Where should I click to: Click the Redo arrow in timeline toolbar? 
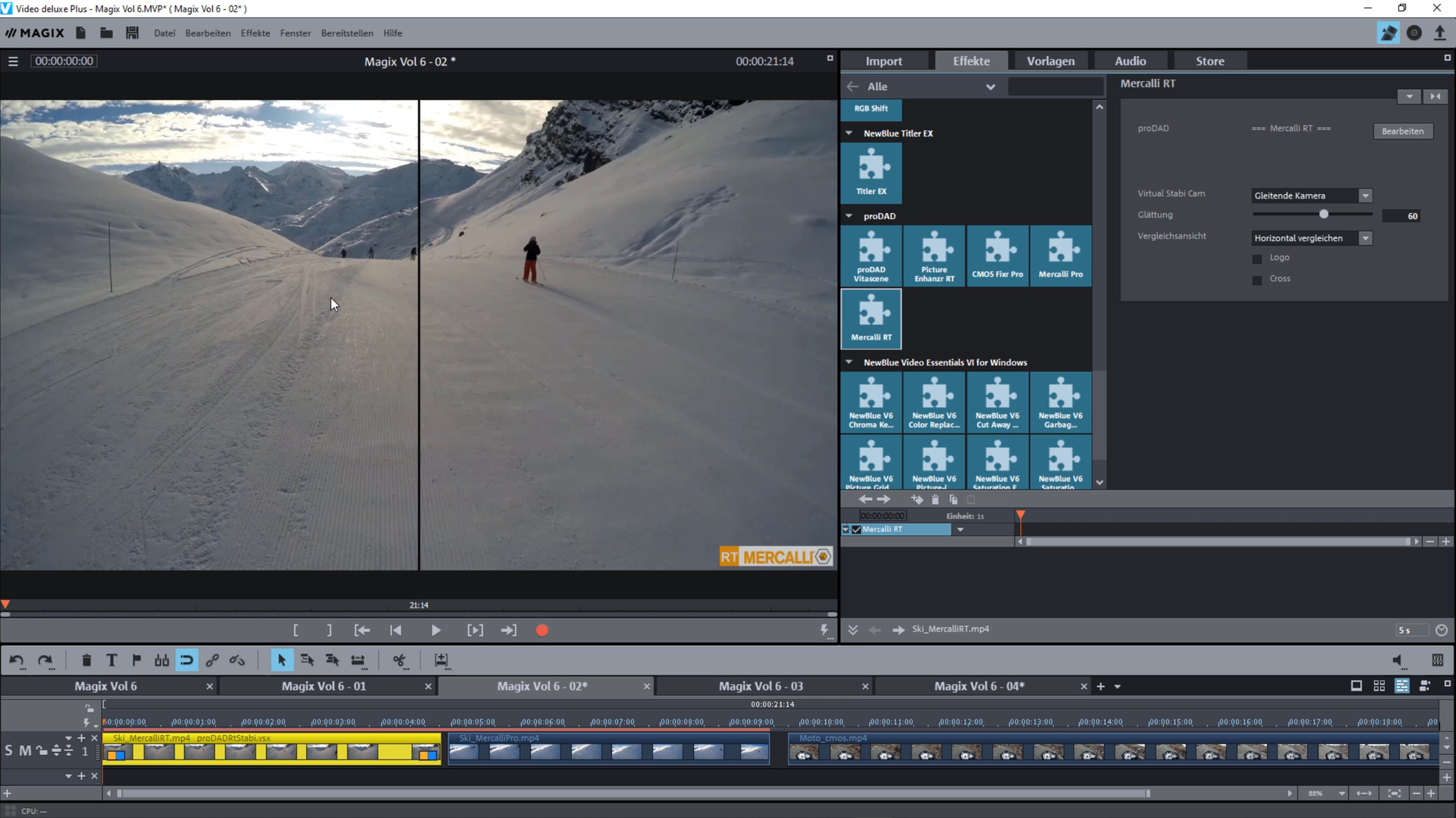tap(45, 660)
